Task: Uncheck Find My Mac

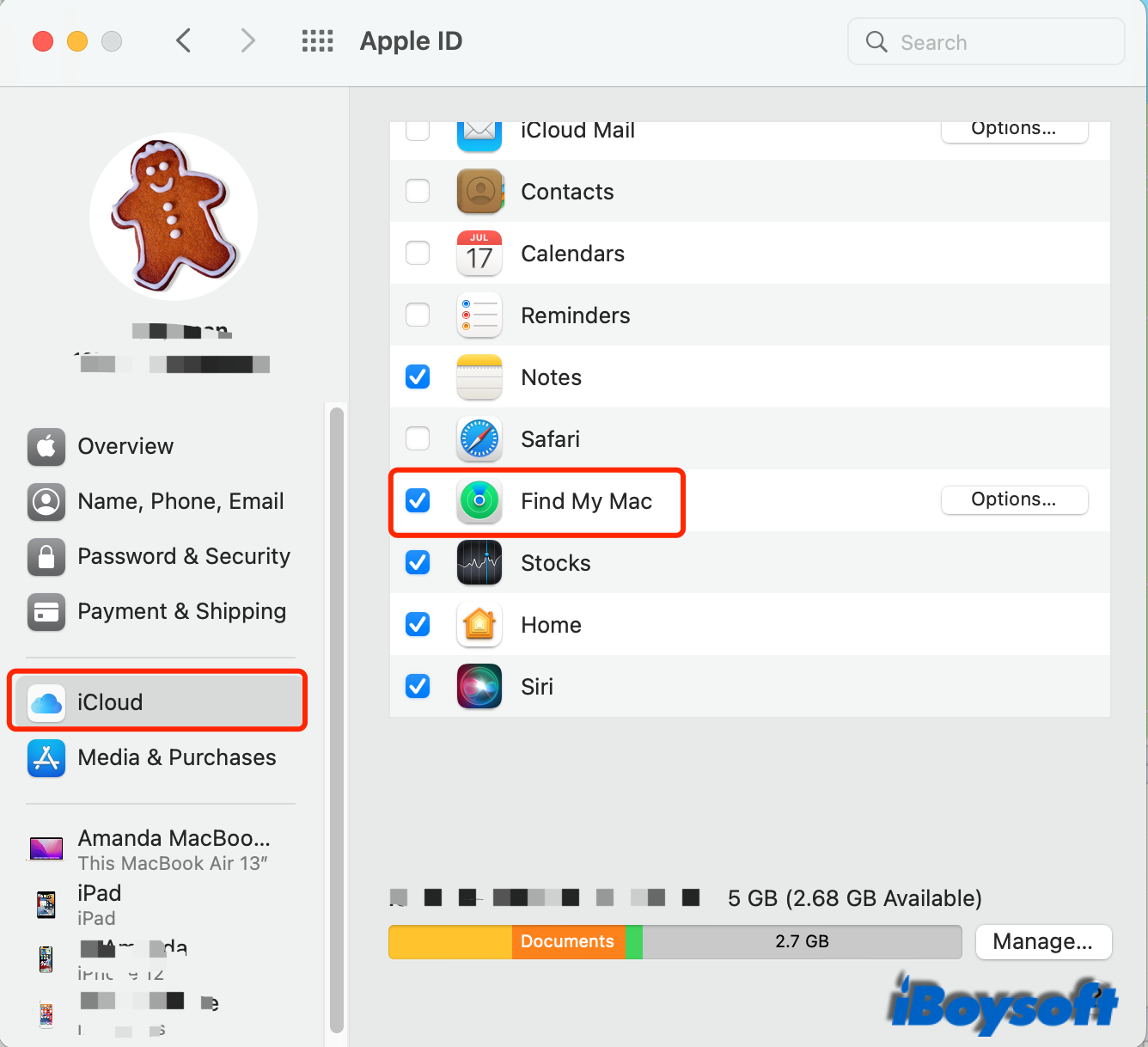Action: (418, 501)
